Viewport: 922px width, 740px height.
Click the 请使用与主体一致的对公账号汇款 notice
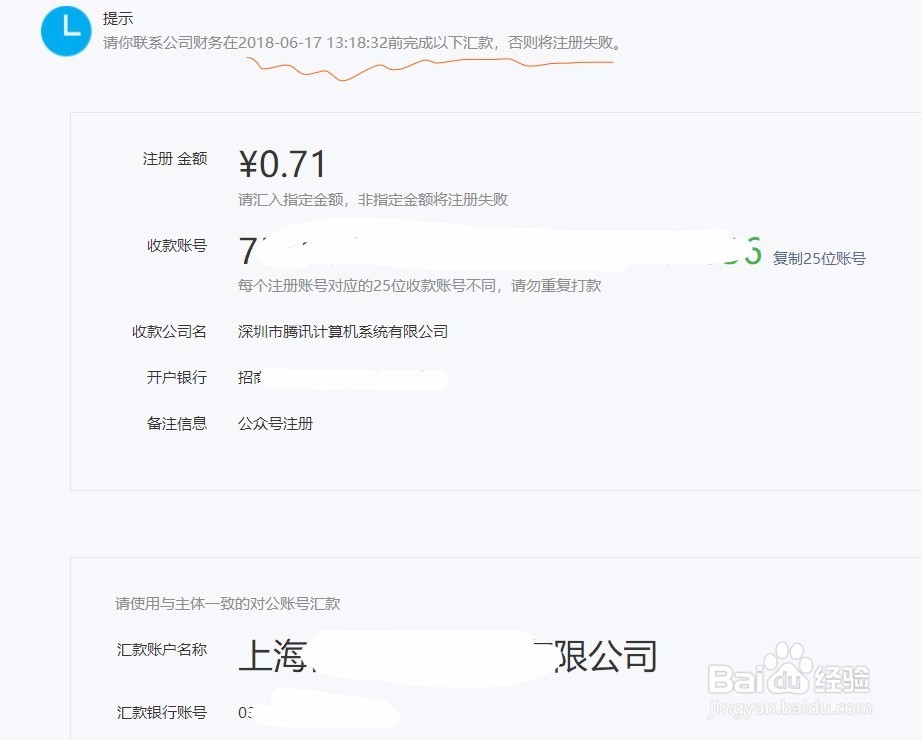228,604
